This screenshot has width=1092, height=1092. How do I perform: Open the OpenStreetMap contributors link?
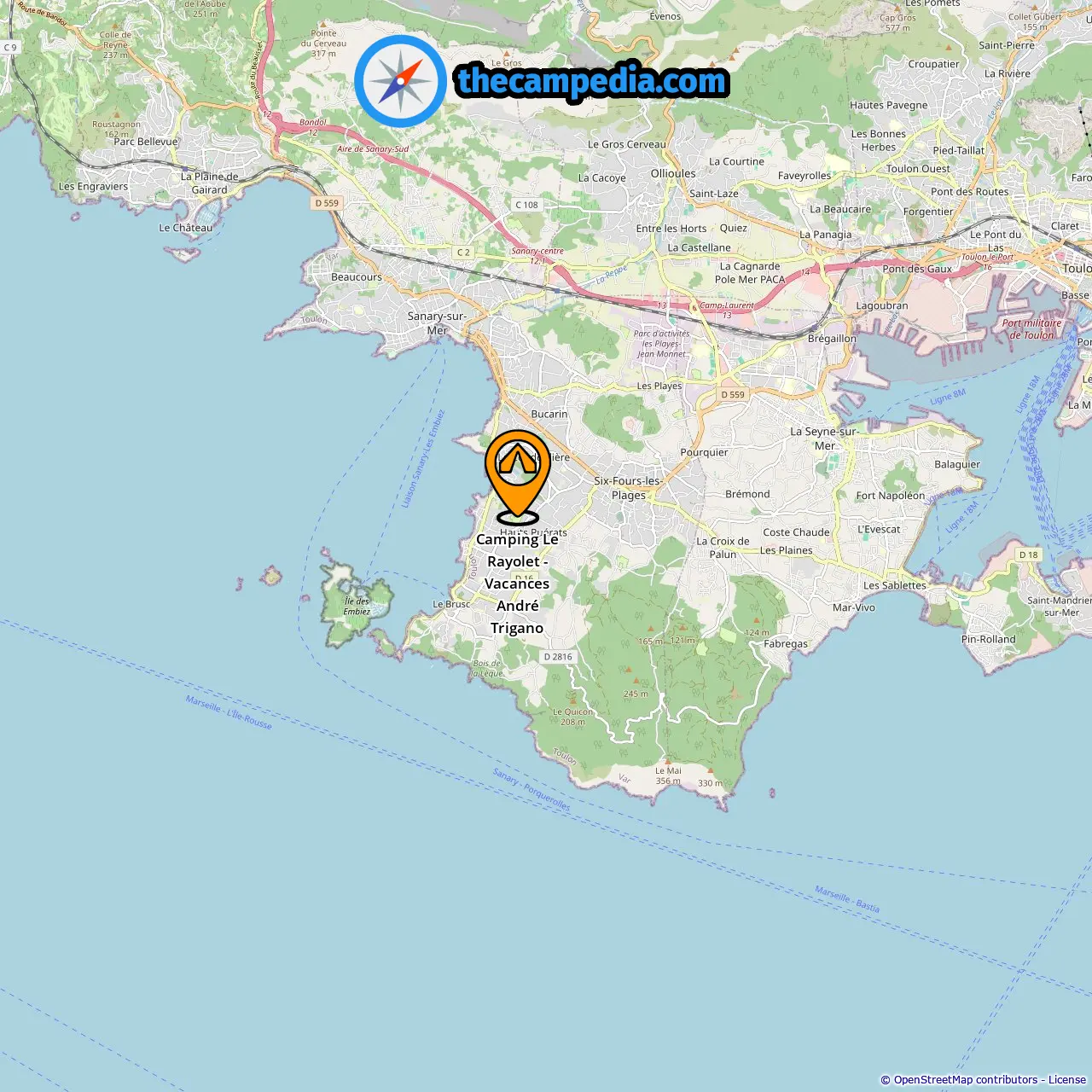click(966, 1080)
